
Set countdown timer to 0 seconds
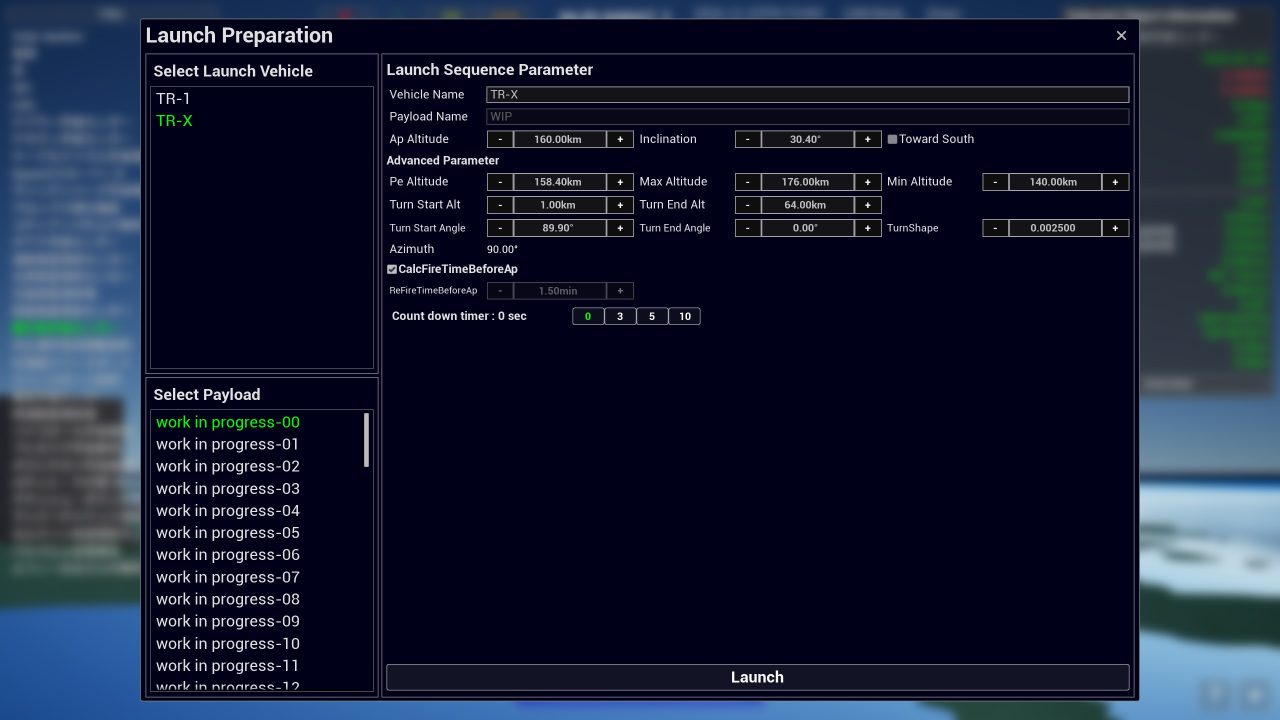[588, 316]
